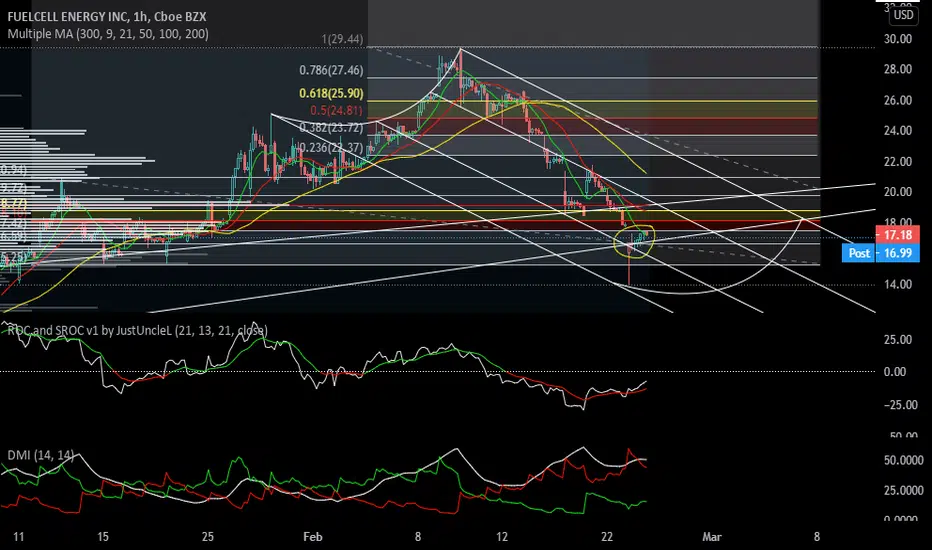The height and width of the screenshot is (550, 932).
Task: Click the 0.5(24.81) Fibonacci level label
Action: click(x=336, y=111)
